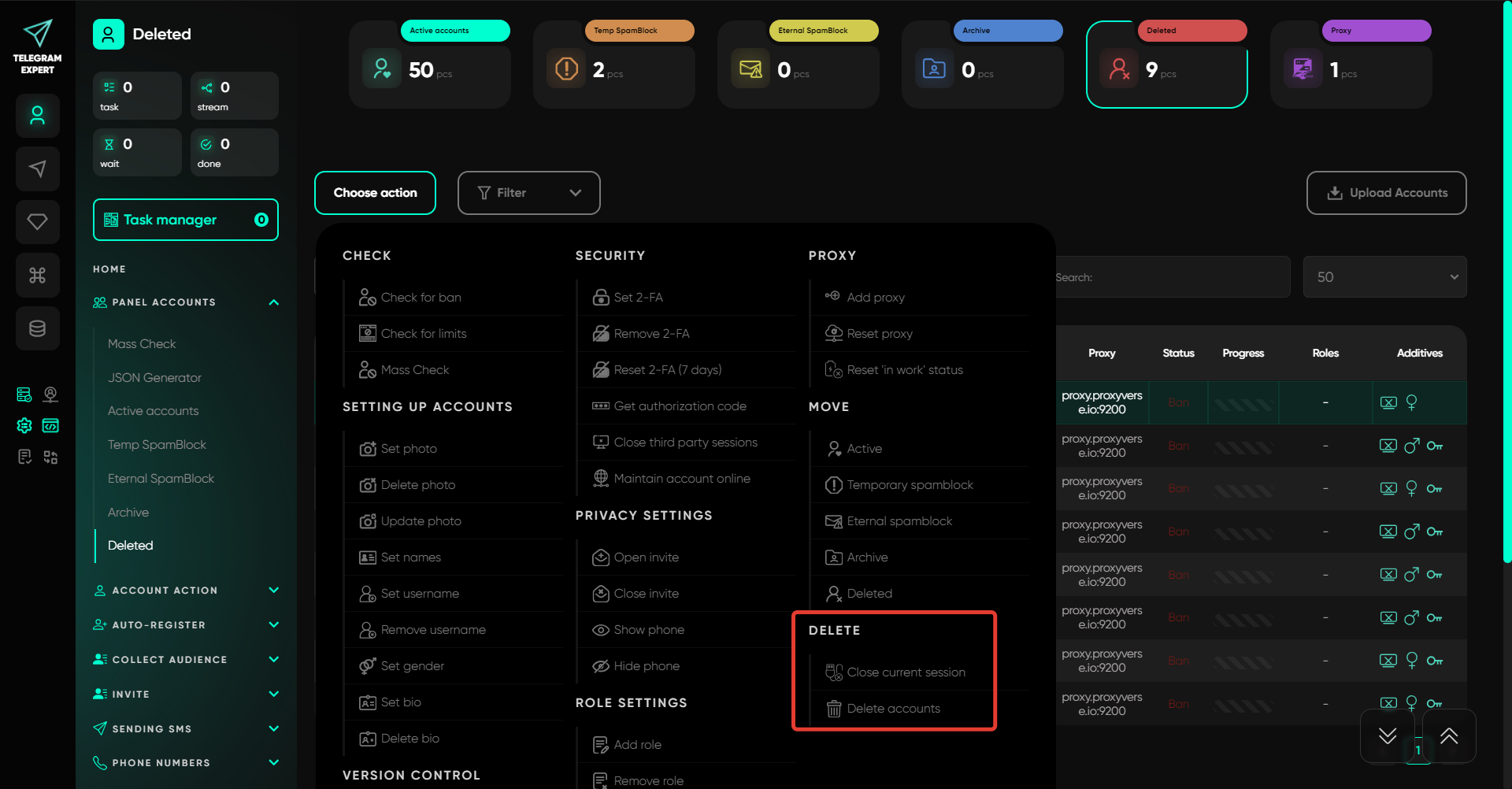Viewport: 1512px width, 789px height.
Task: Click the key icon in second table row
Action: [x=1435, y=446]
